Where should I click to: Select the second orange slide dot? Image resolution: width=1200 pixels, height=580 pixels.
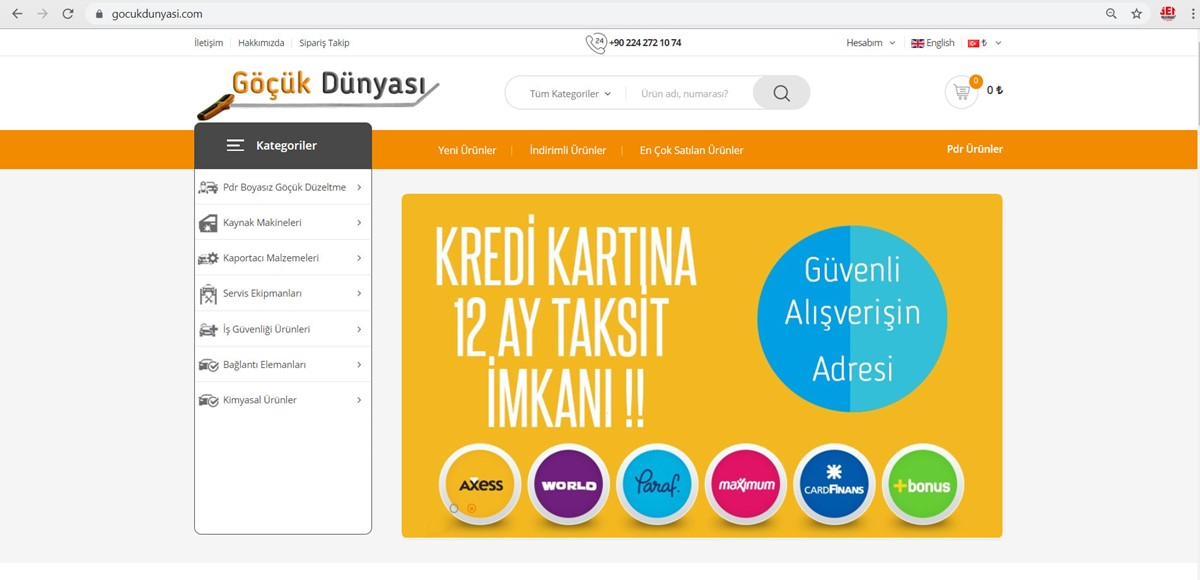tap(472, 508)
